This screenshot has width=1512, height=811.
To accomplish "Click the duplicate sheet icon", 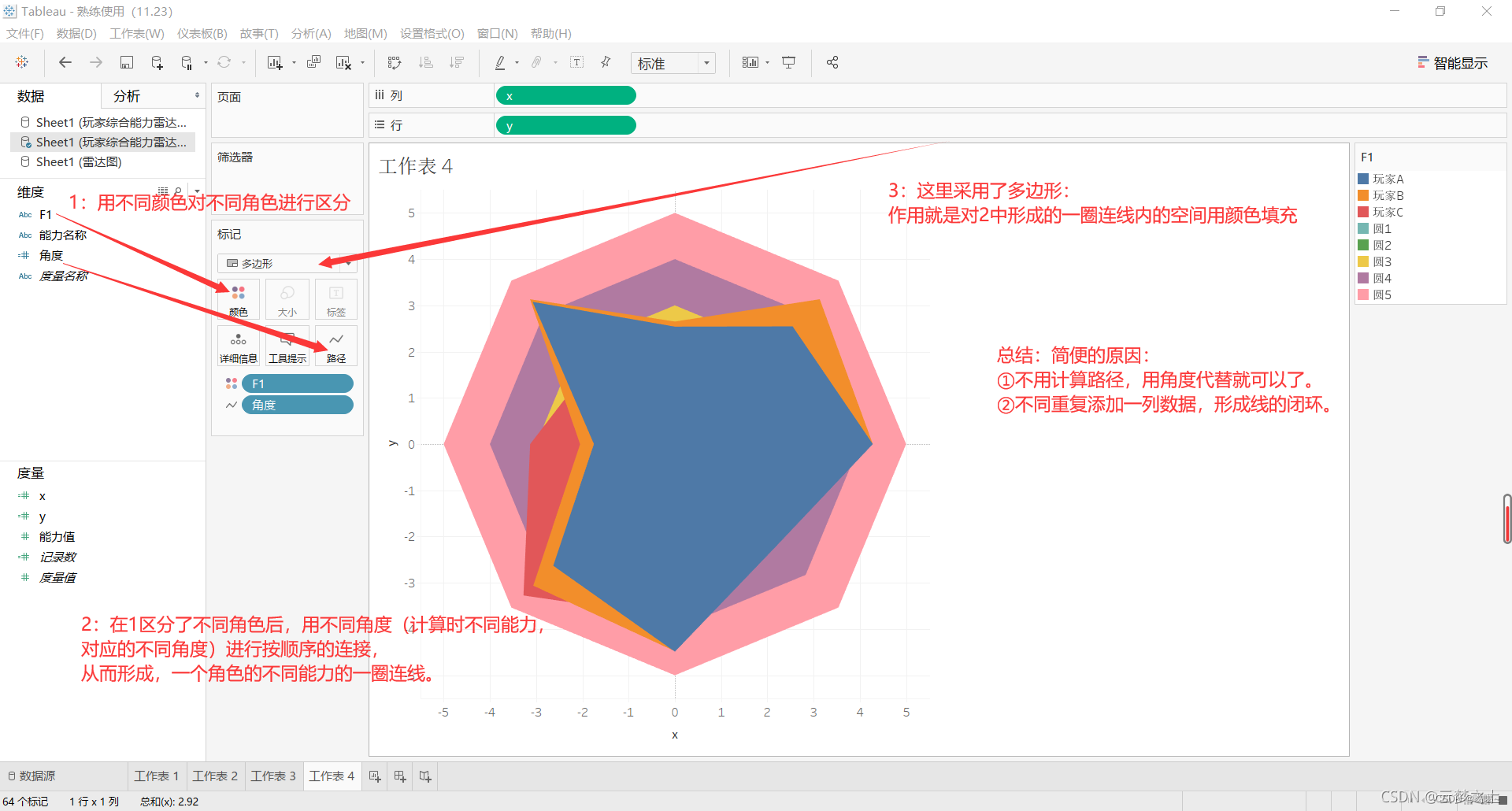I will tap(313, 62).
